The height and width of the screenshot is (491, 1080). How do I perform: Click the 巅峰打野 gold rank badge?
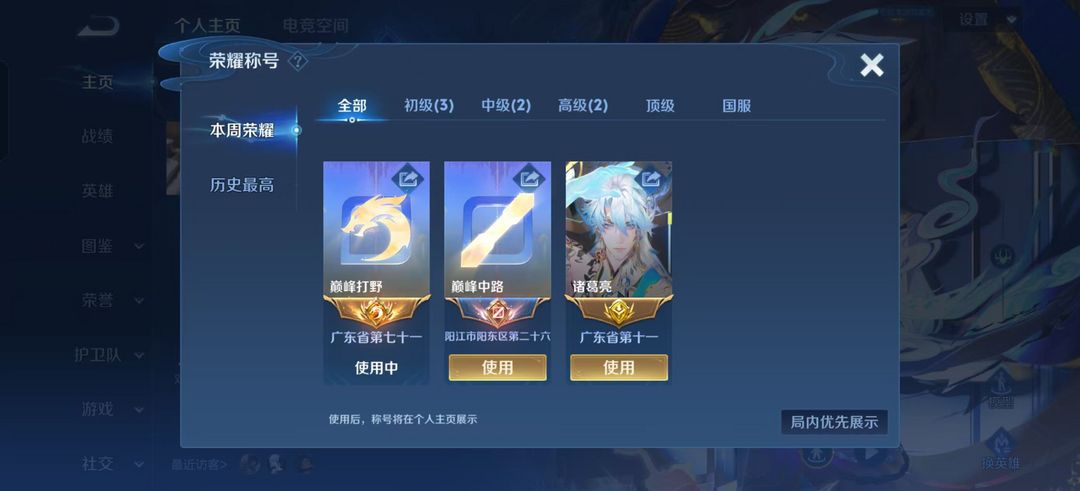(376, 312)
